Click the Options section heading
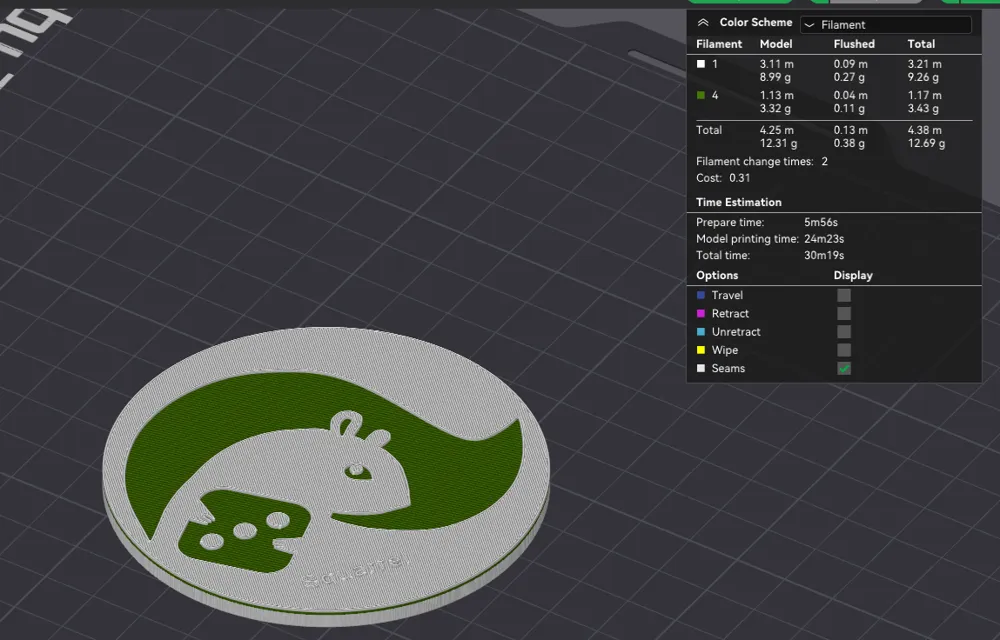 point(717,275)
